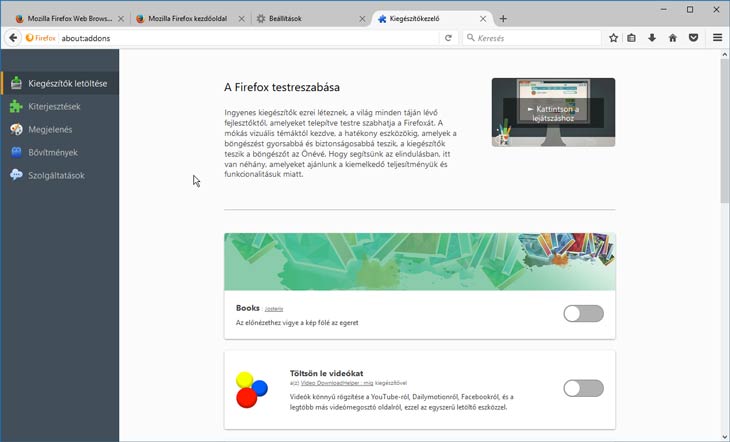This screenshot has height=442, width=730.
Task: Switch to Mozilla Firefox Web Browser tab
Action: (70, 19)
